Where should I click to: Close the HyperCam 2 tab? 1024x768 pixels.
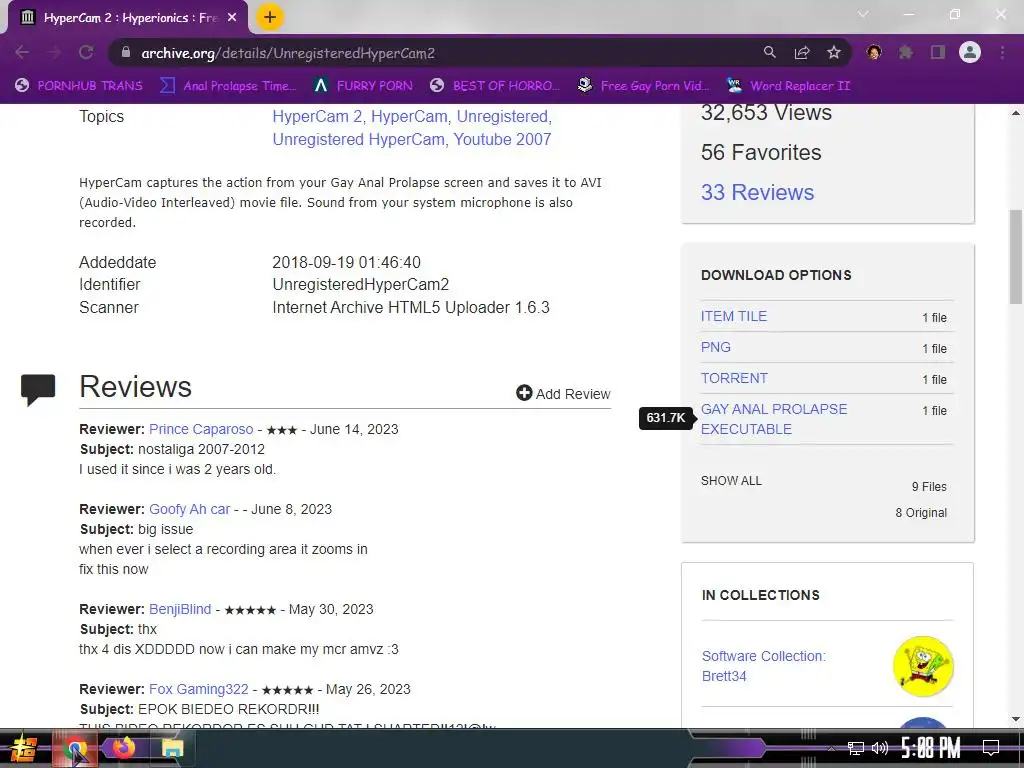pyautogui.click(x=232, y=18)
